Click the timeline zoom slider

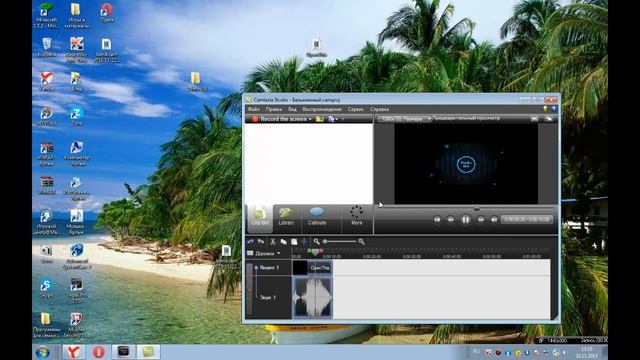tap(340, 242)
